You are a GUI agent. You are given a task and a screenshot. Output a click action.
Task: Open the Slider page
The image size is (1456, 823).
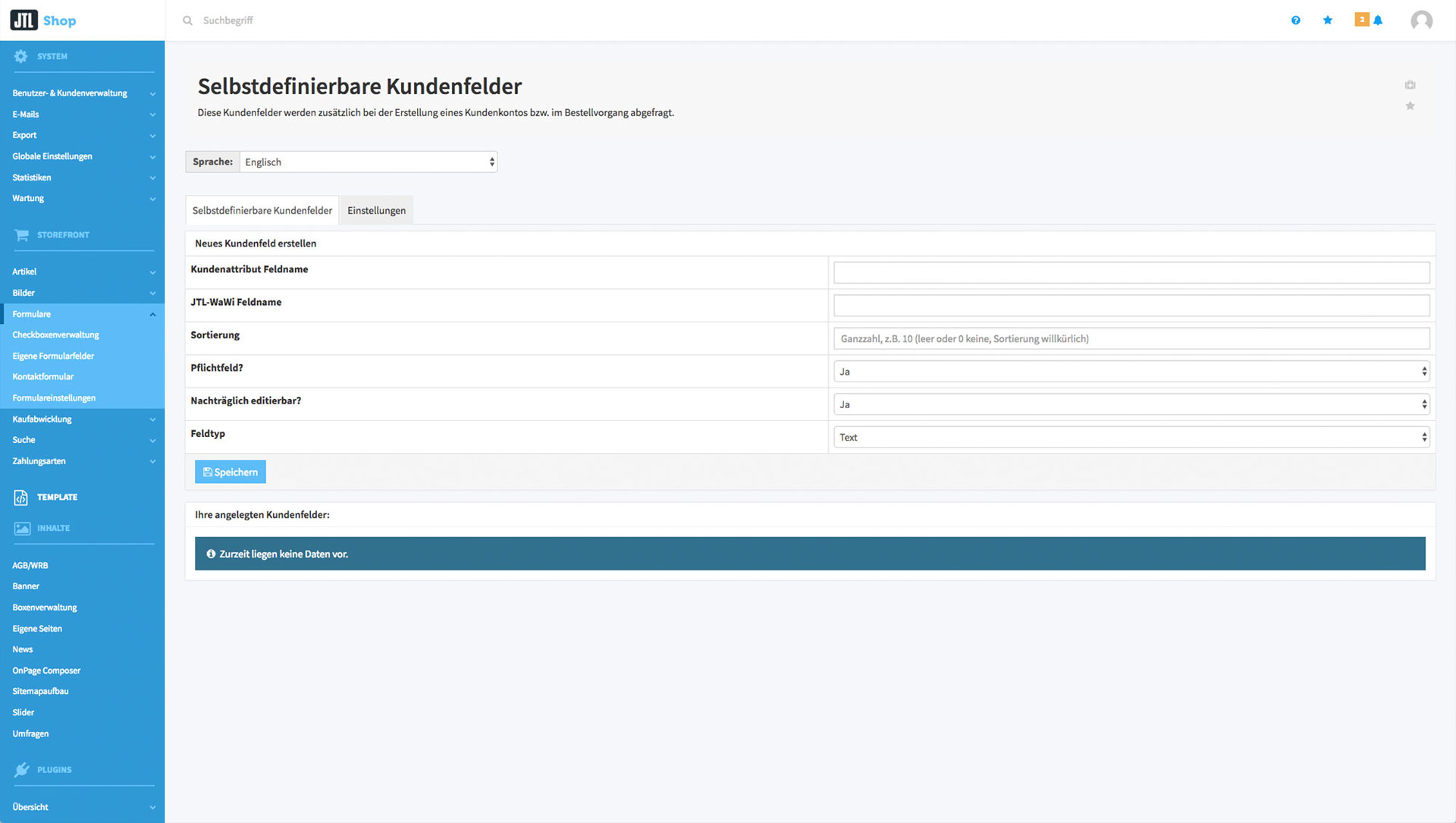pos(24,713)
